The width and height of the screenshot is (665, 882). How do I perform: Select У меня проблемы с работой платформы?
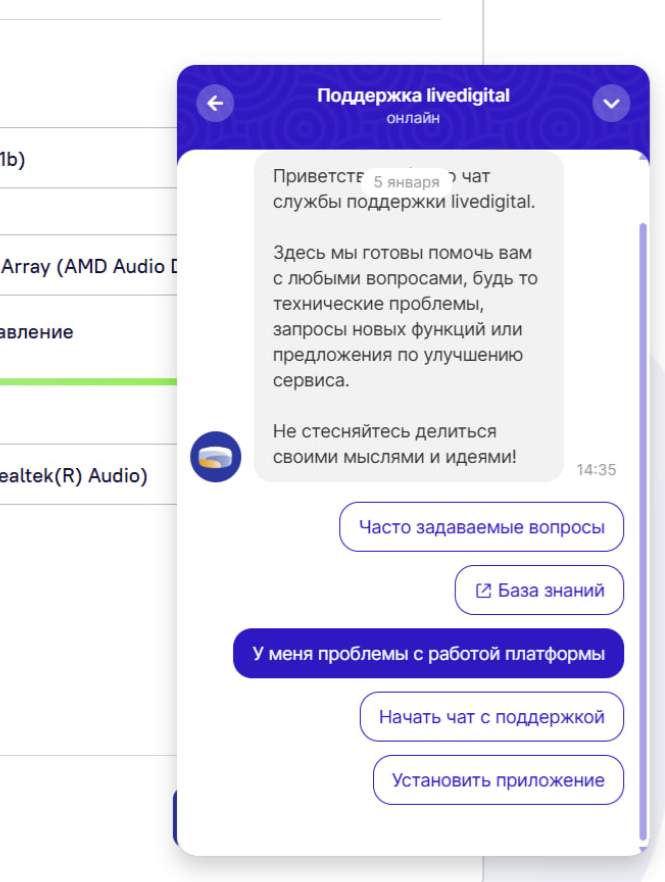tap(429, 654)
